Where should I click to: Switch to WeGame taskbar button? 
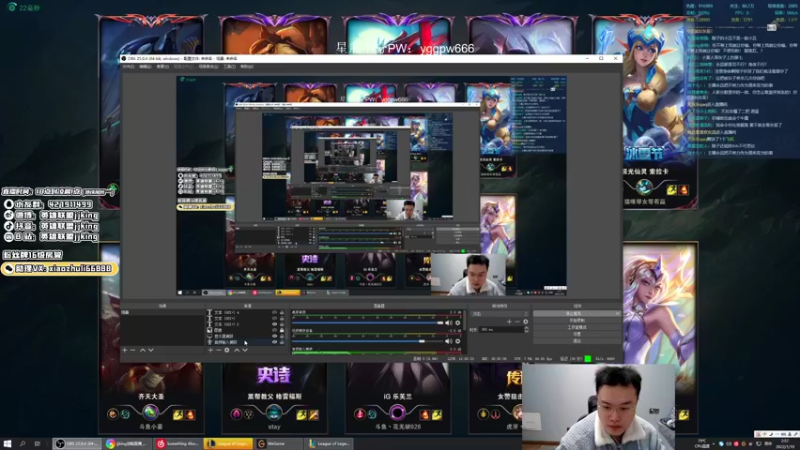coord(278,444)
